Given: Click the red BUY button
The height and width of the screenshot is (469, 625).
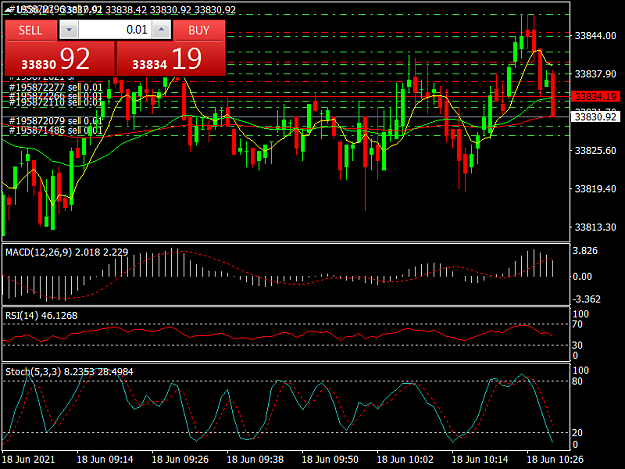Looking at the screenshot, I should pos(199,30).
